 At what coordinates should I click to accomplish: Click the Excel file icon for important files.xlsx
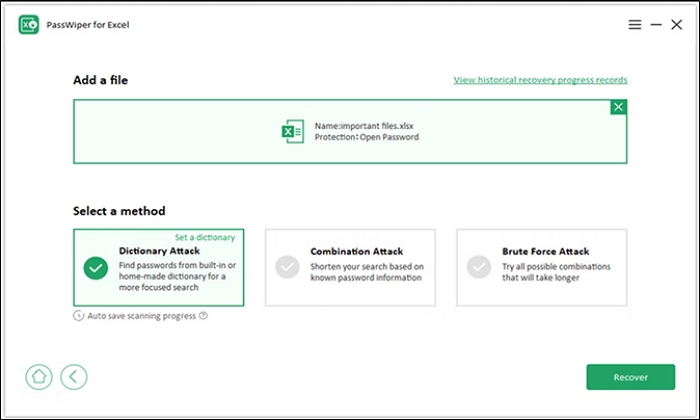[292, 131]
